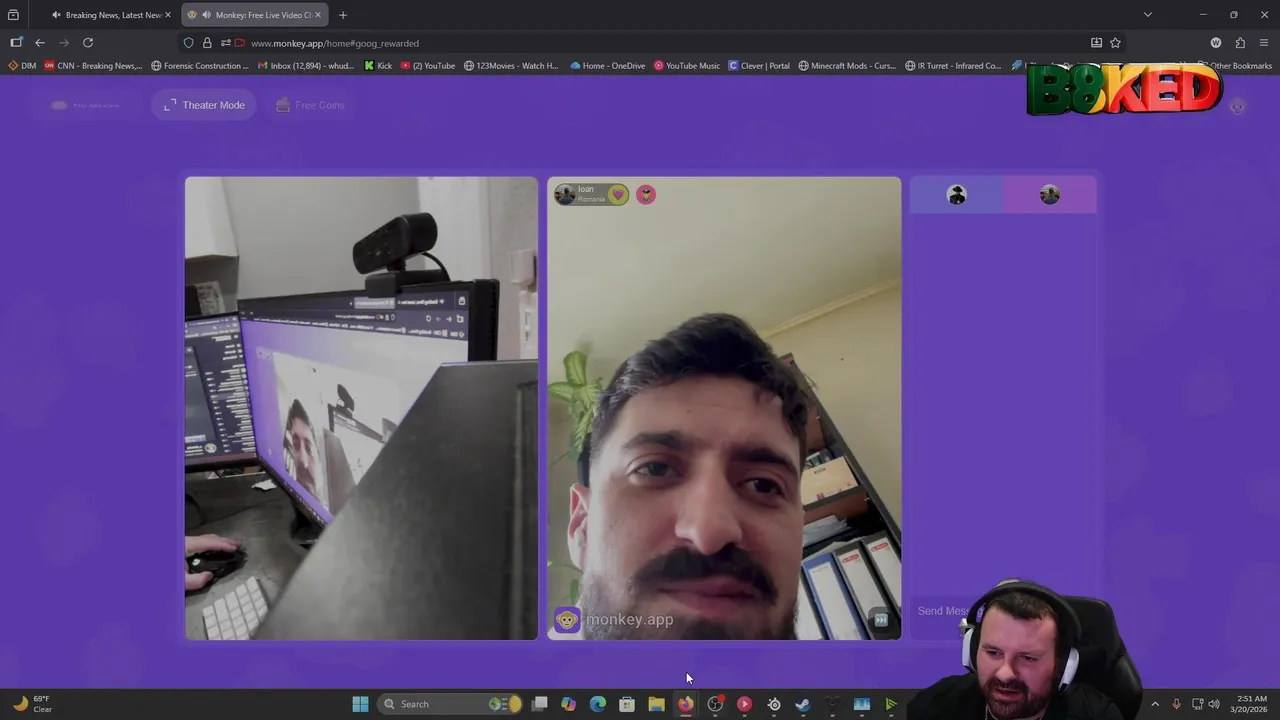Click the microphone tray icon

coord(1176,704)
